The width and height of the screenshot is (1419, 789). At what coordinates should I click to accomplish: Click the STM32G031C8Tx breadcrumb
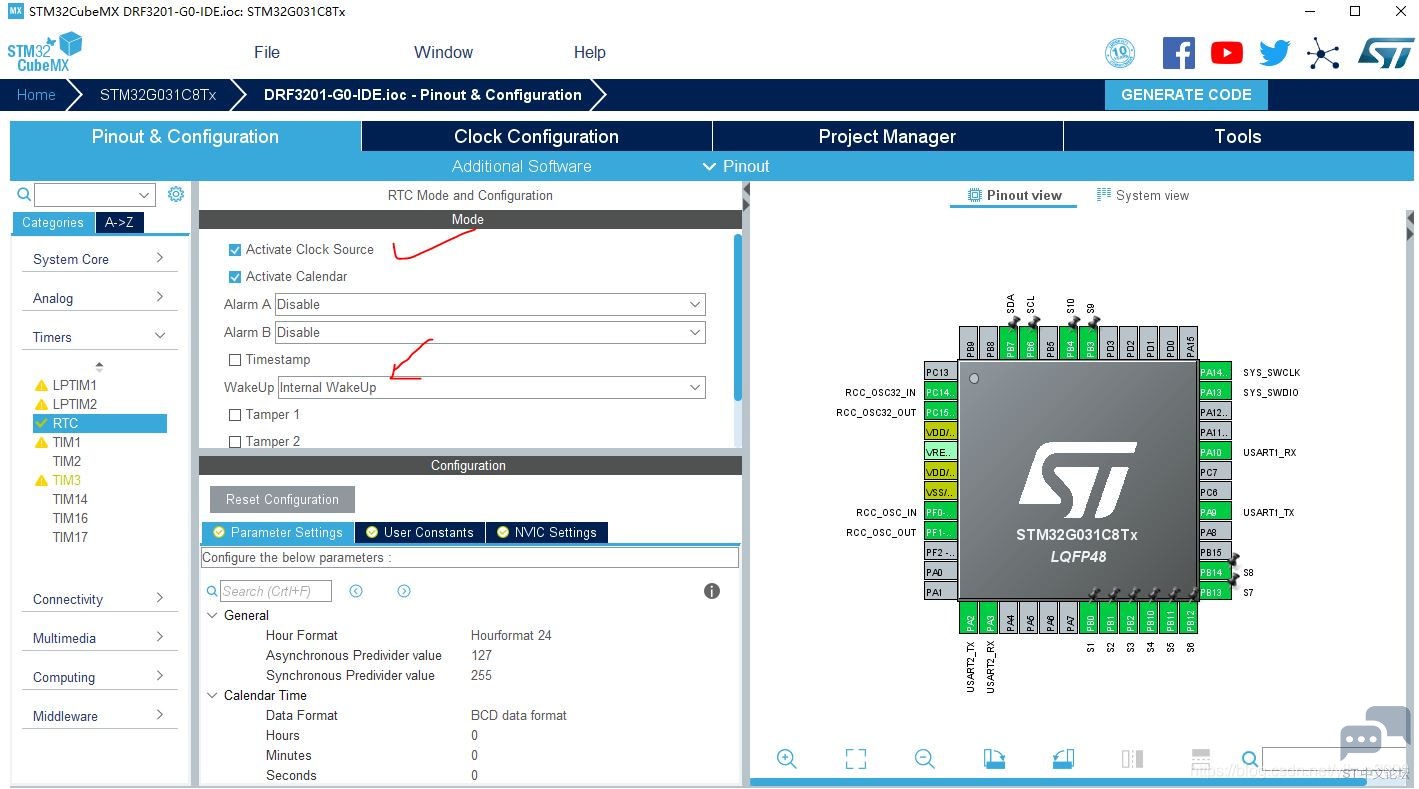tap(158, 95)
